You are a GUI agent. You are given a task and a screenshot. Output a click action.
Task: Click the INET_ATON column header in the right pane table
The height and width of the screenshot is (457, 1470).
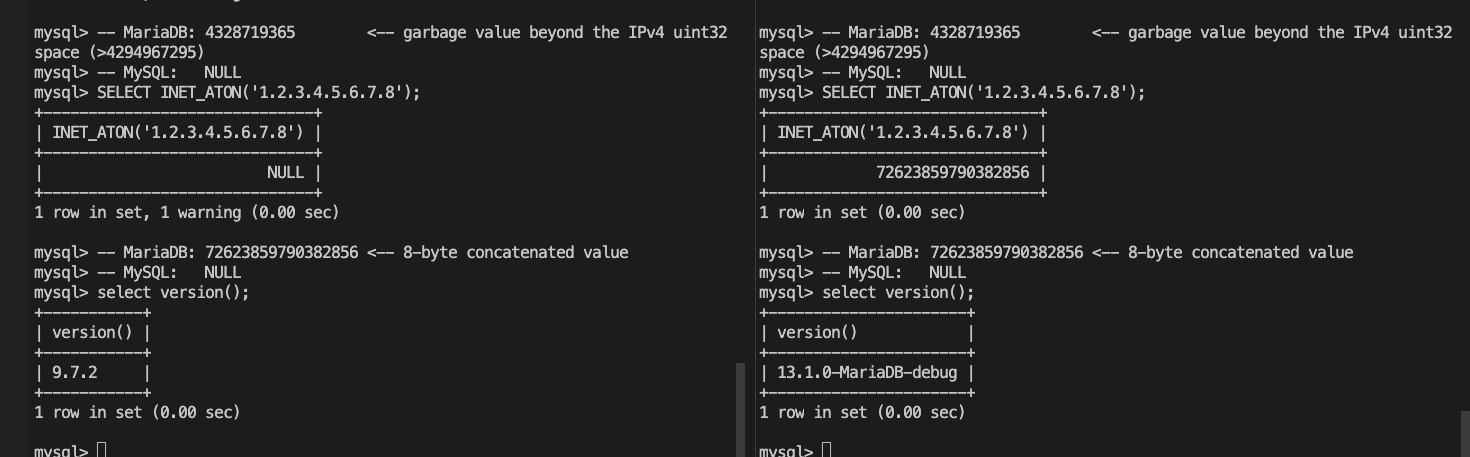[x=902, y=132]
